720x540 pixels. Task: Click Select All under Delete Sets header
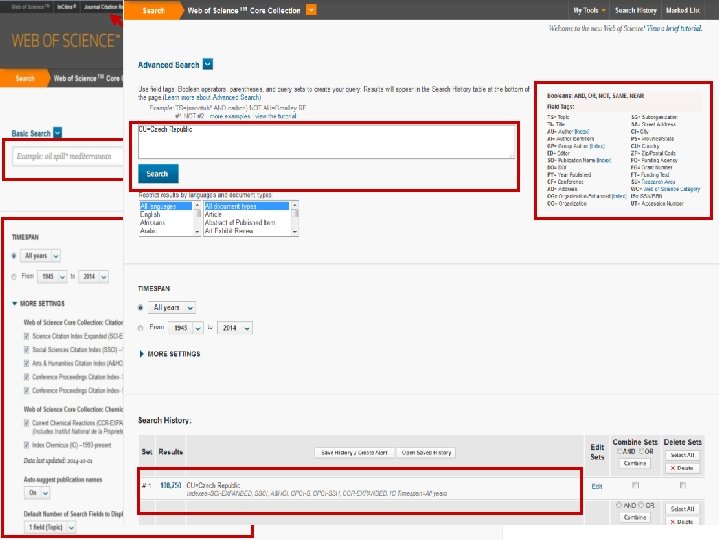tap(682, 455)
